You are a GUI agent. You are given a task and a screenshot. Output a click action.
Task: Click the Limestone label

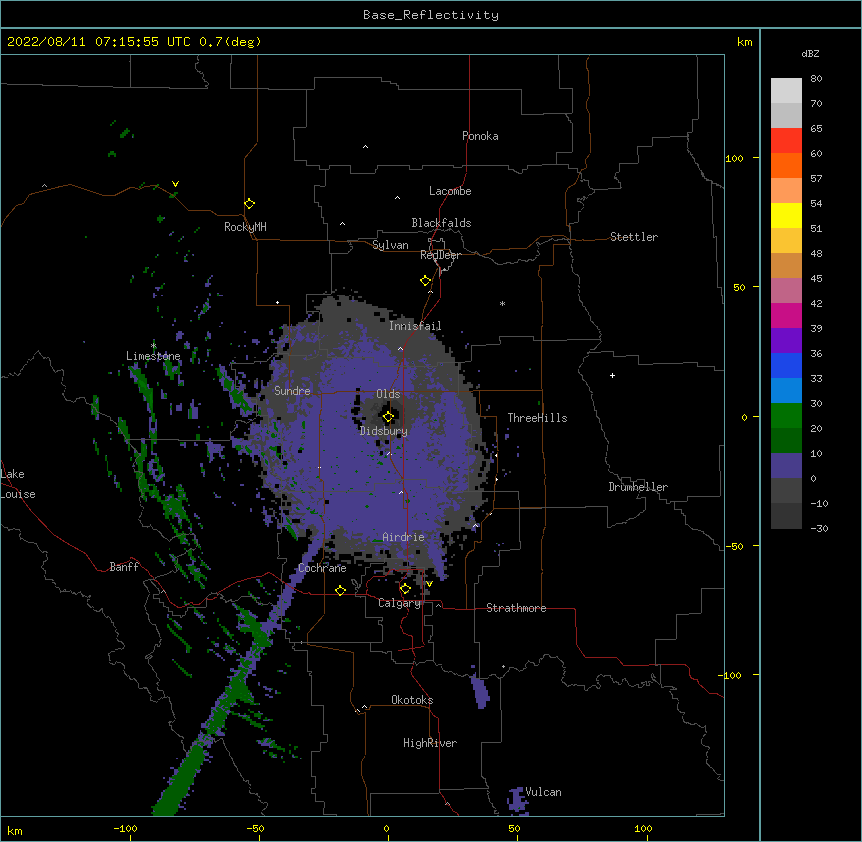153,356
